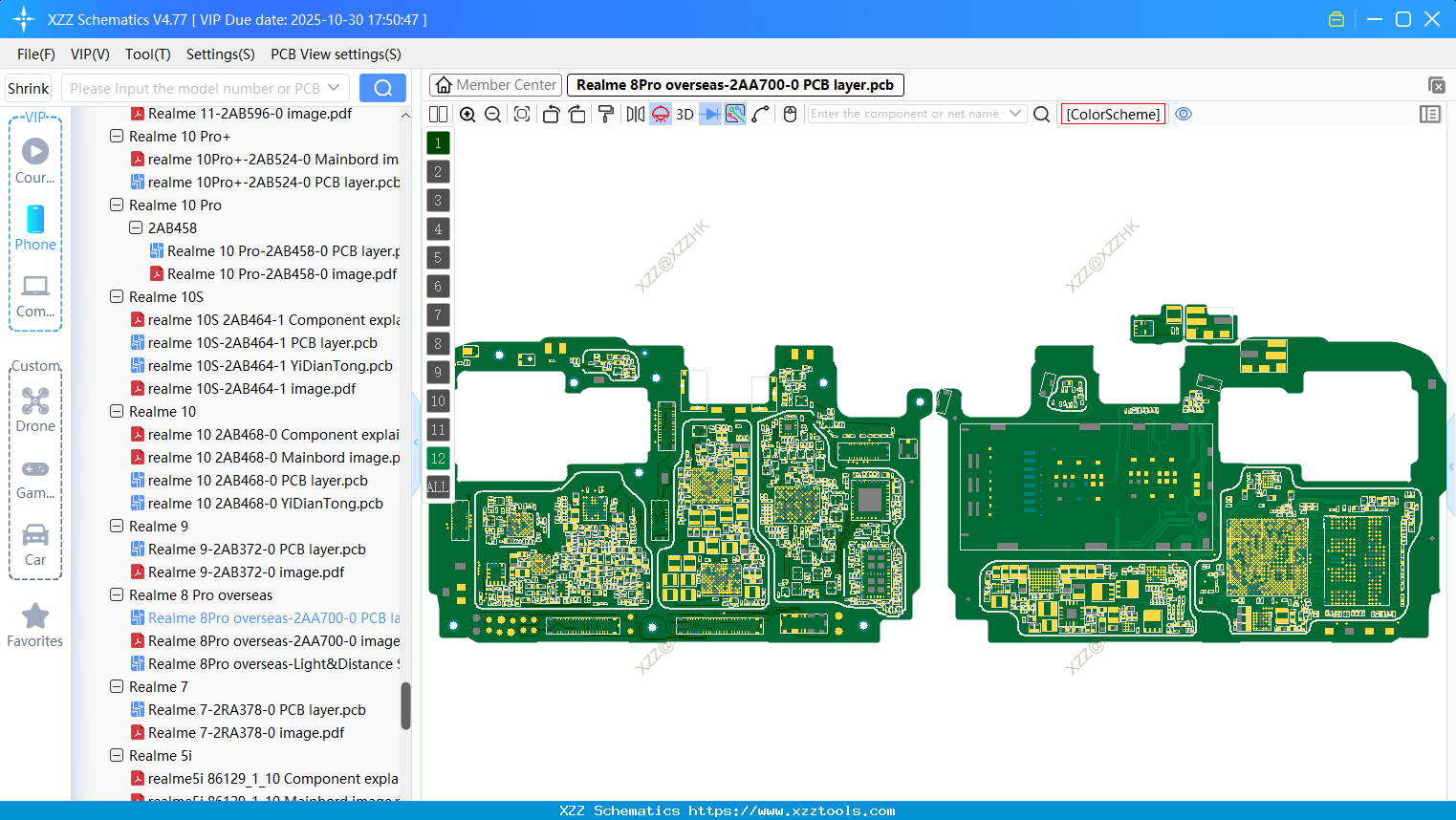Show only PCB layer 1
Image resolution: width=1456 pixels, height=820 pixels.
tap(438, 142)
